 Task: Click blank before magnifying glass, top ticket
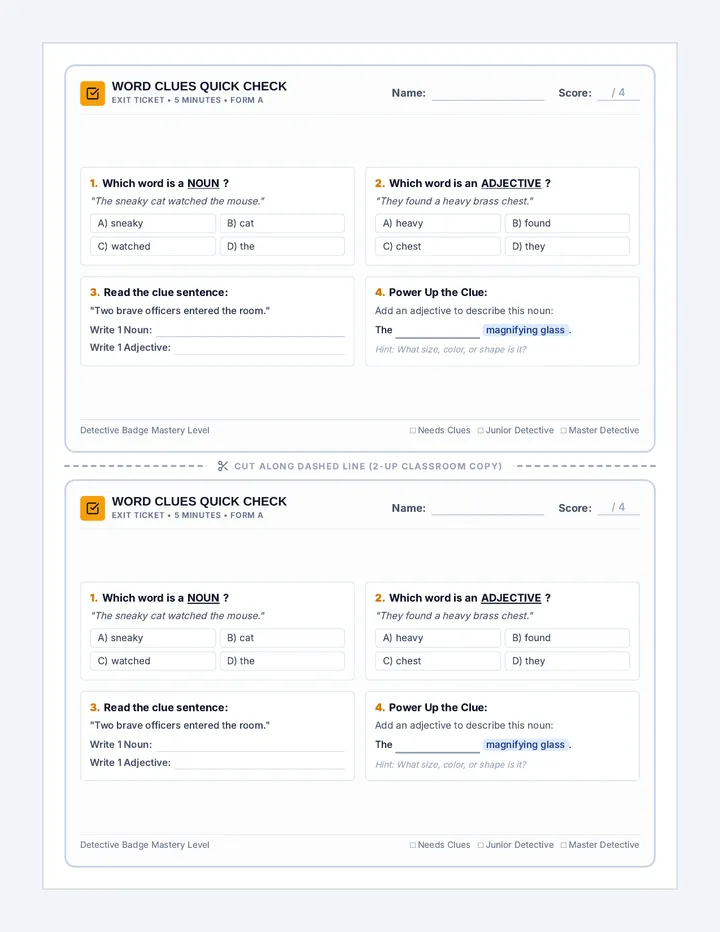pos(438,331)
